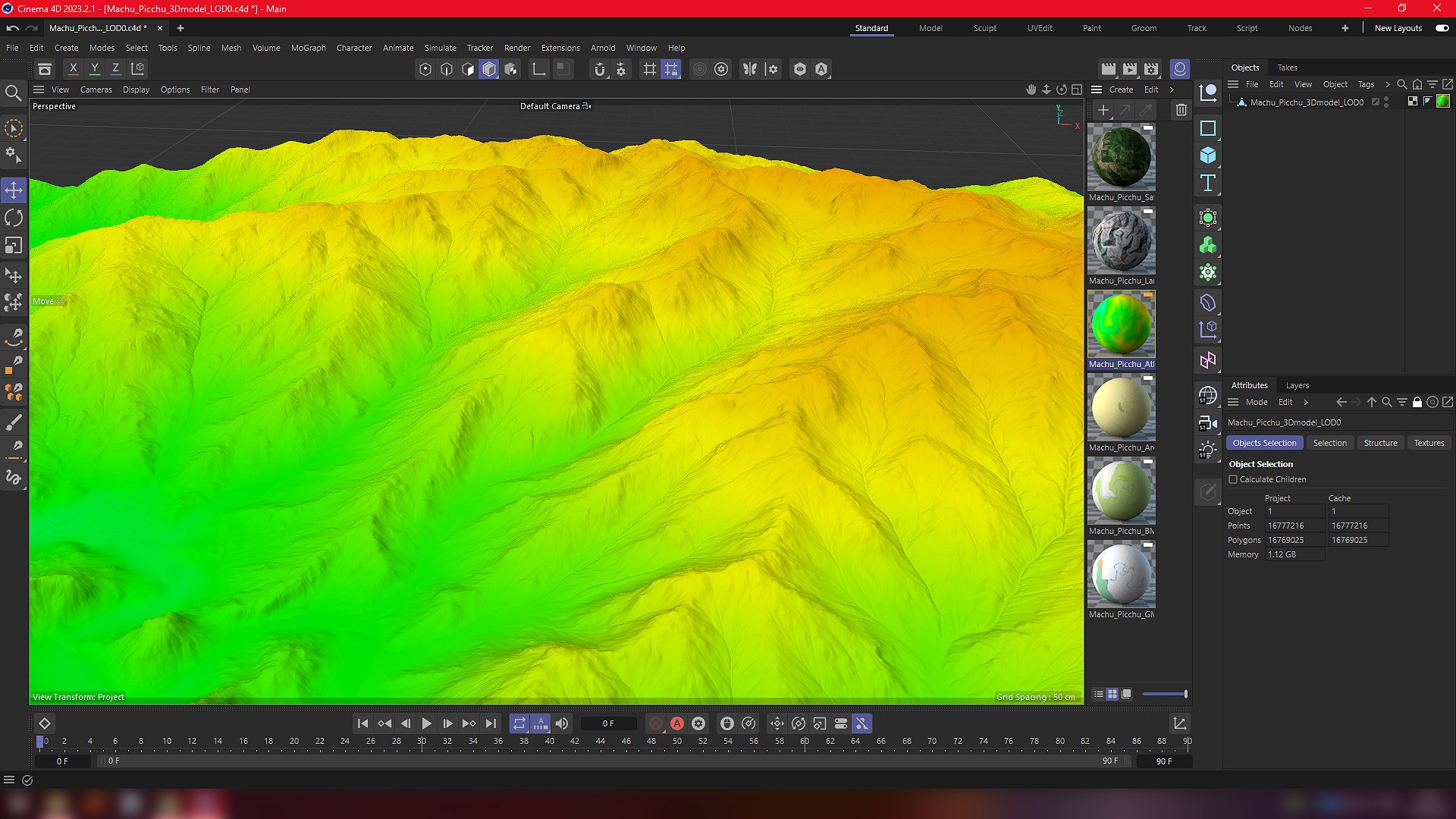This screenshot has width=1456, height=819.
Task: Switch to the Sculpt layout tab
Action: point(984,28)
